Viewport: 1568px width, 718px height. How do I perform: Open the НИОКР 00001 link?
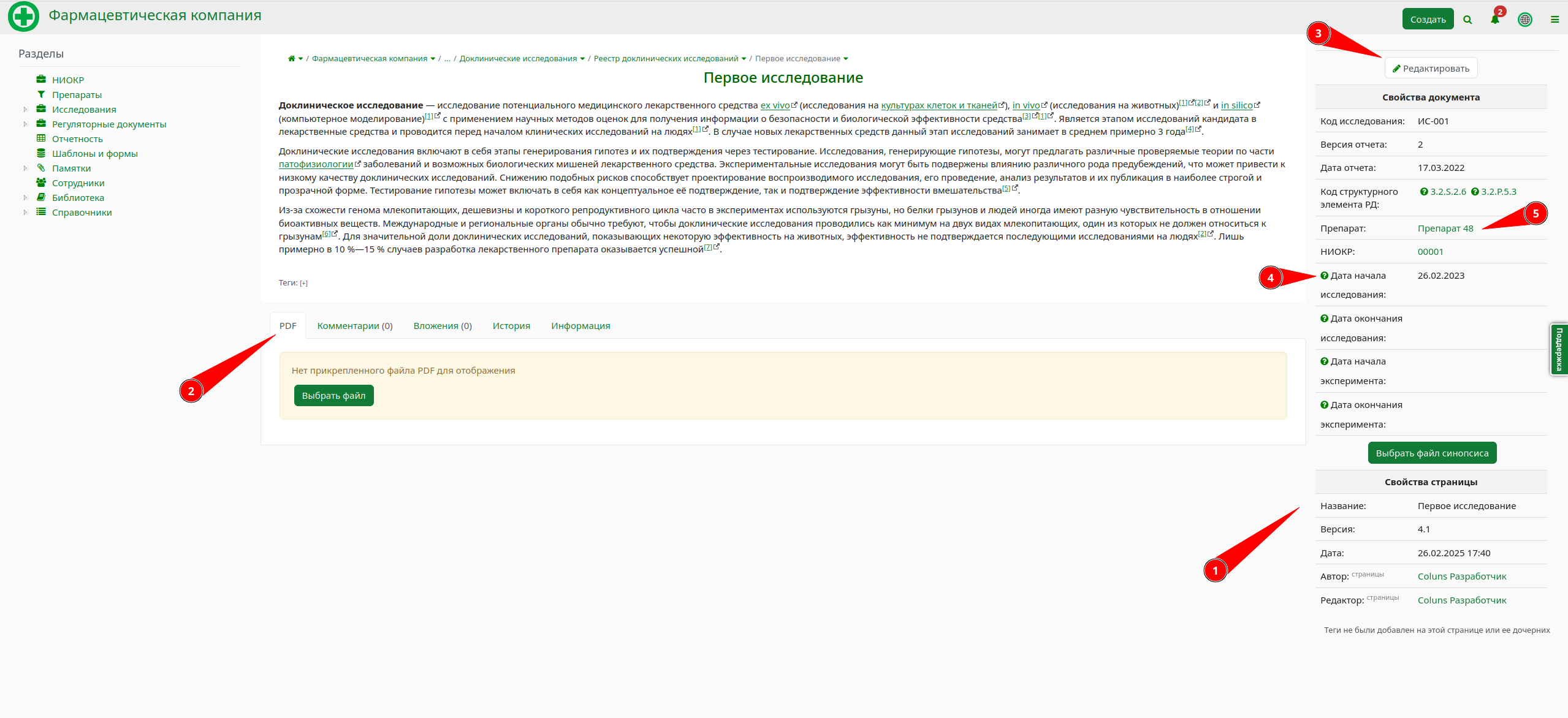point(1431,252)
